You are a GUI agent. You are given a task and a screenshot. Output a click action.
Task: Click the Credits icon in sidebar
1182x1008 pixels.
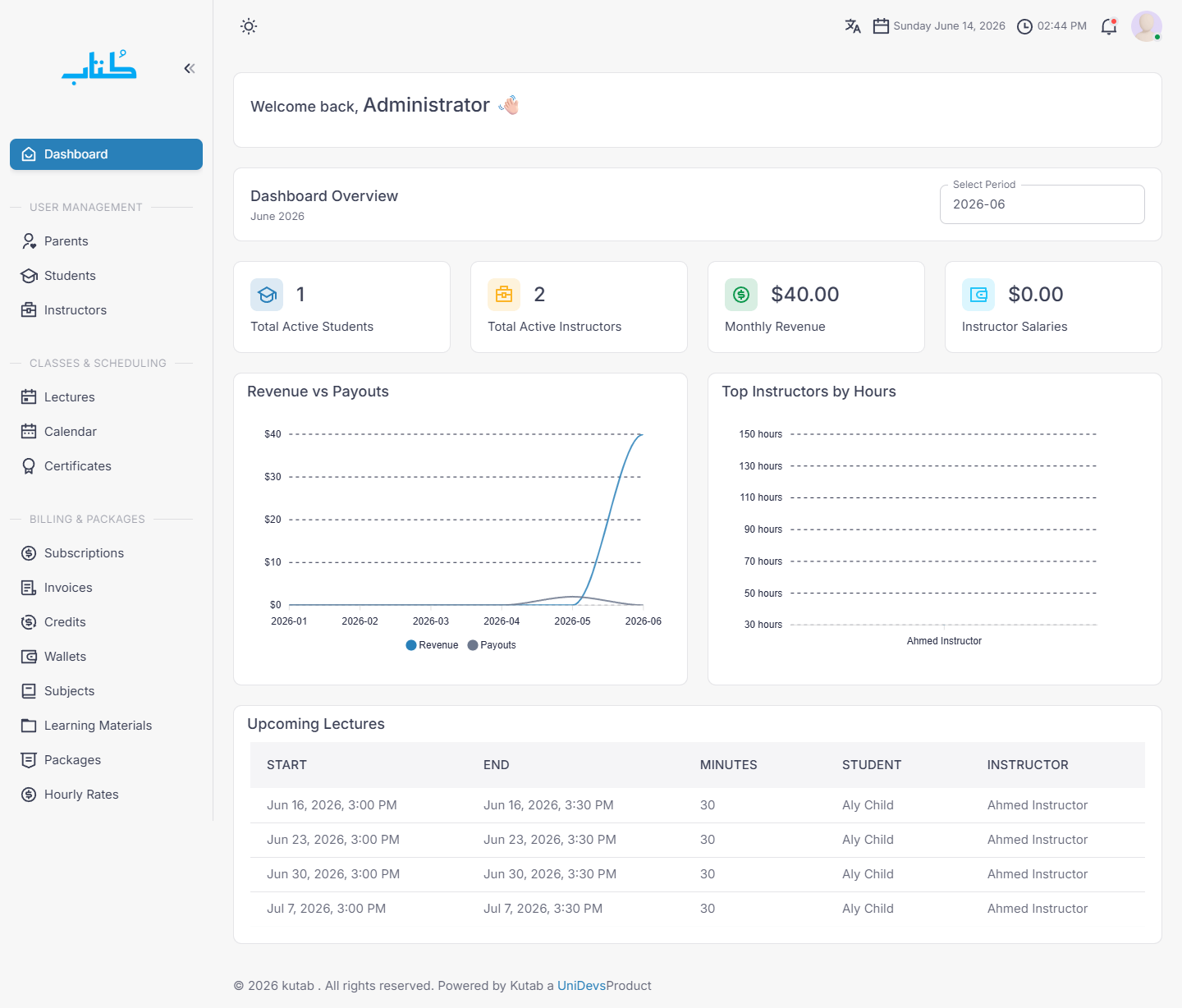[x=29, y=622]
